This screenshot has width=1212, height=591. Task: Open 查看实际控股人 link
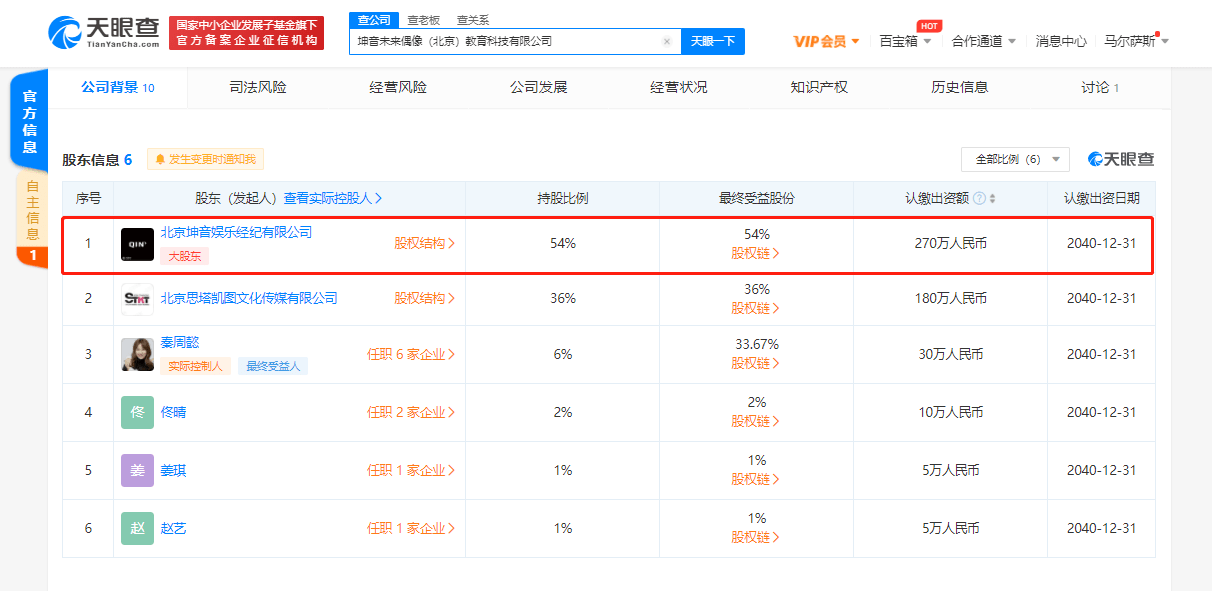pyautogui.click(x=332, y=199)
